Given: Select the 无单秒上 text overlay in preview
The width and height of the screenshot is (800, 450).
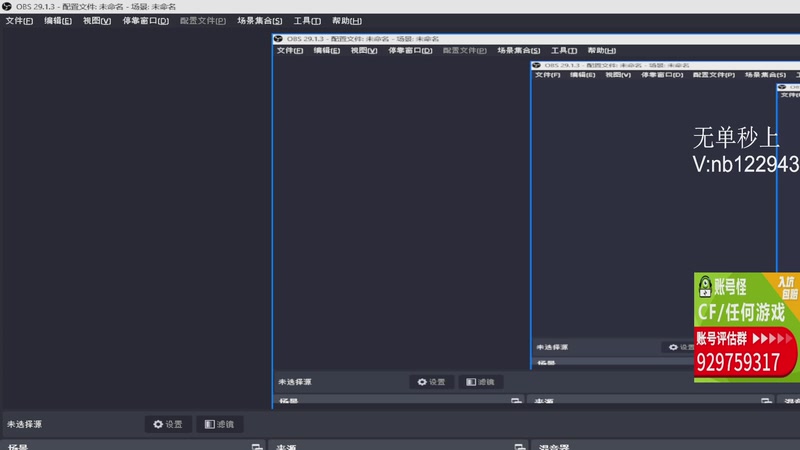Looking at the screenshot, I should [736, 138].
